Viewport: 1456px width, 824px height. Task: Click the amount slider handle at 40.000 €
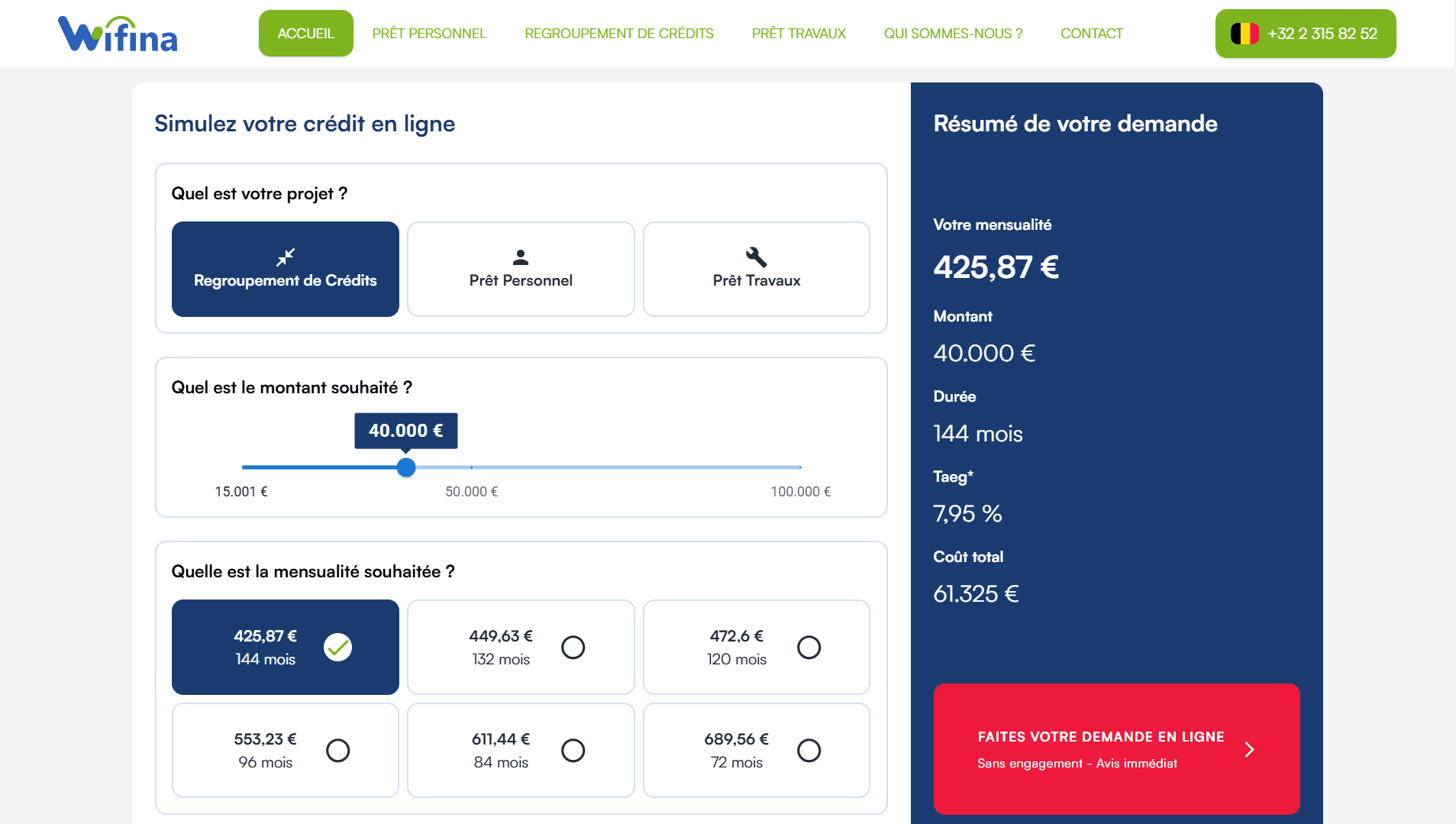pyautogui.click(x=406, y=467)
